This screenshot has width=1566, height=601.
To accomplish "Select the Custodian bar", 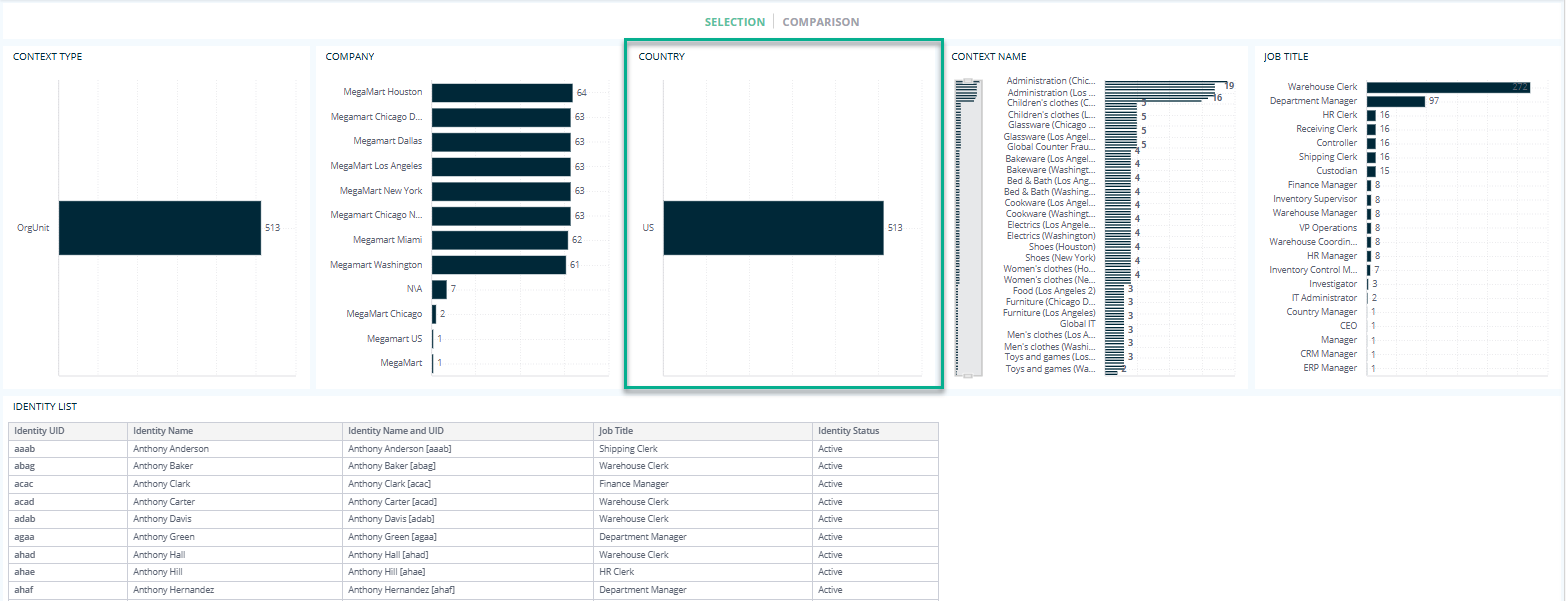I will point(1371,171).
